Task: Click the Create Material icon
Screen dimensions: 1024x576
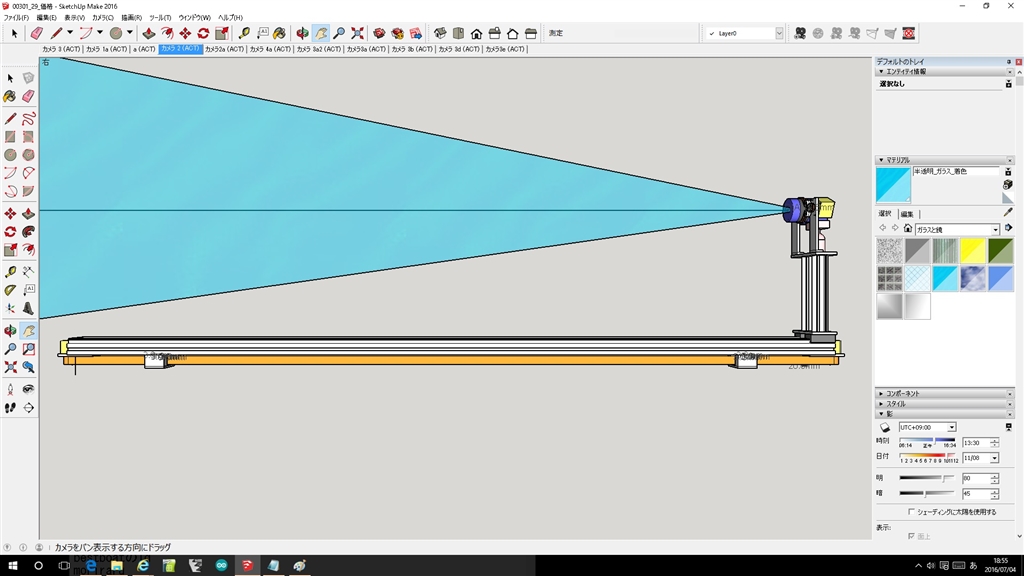Action: tap(1008, 185)
